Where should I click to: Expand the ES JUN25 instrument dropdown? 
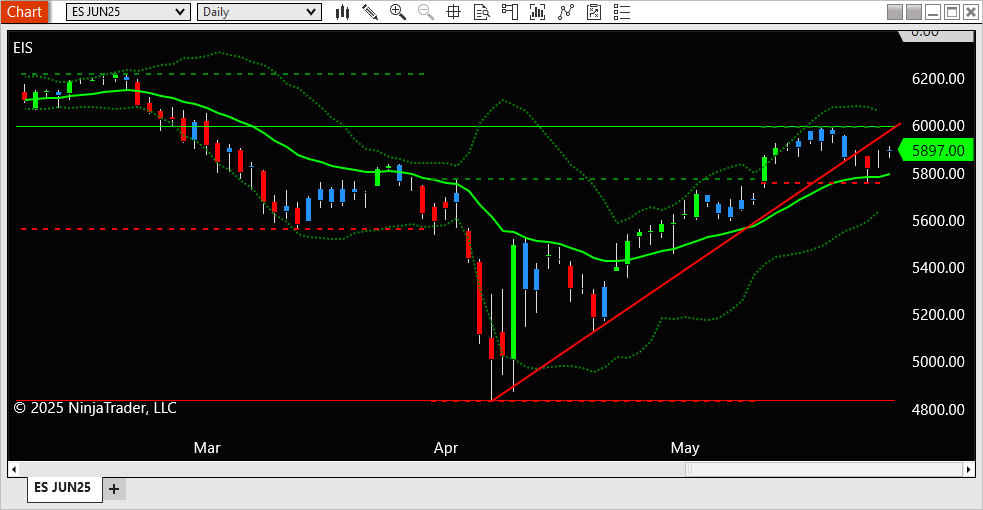(129, 12)
